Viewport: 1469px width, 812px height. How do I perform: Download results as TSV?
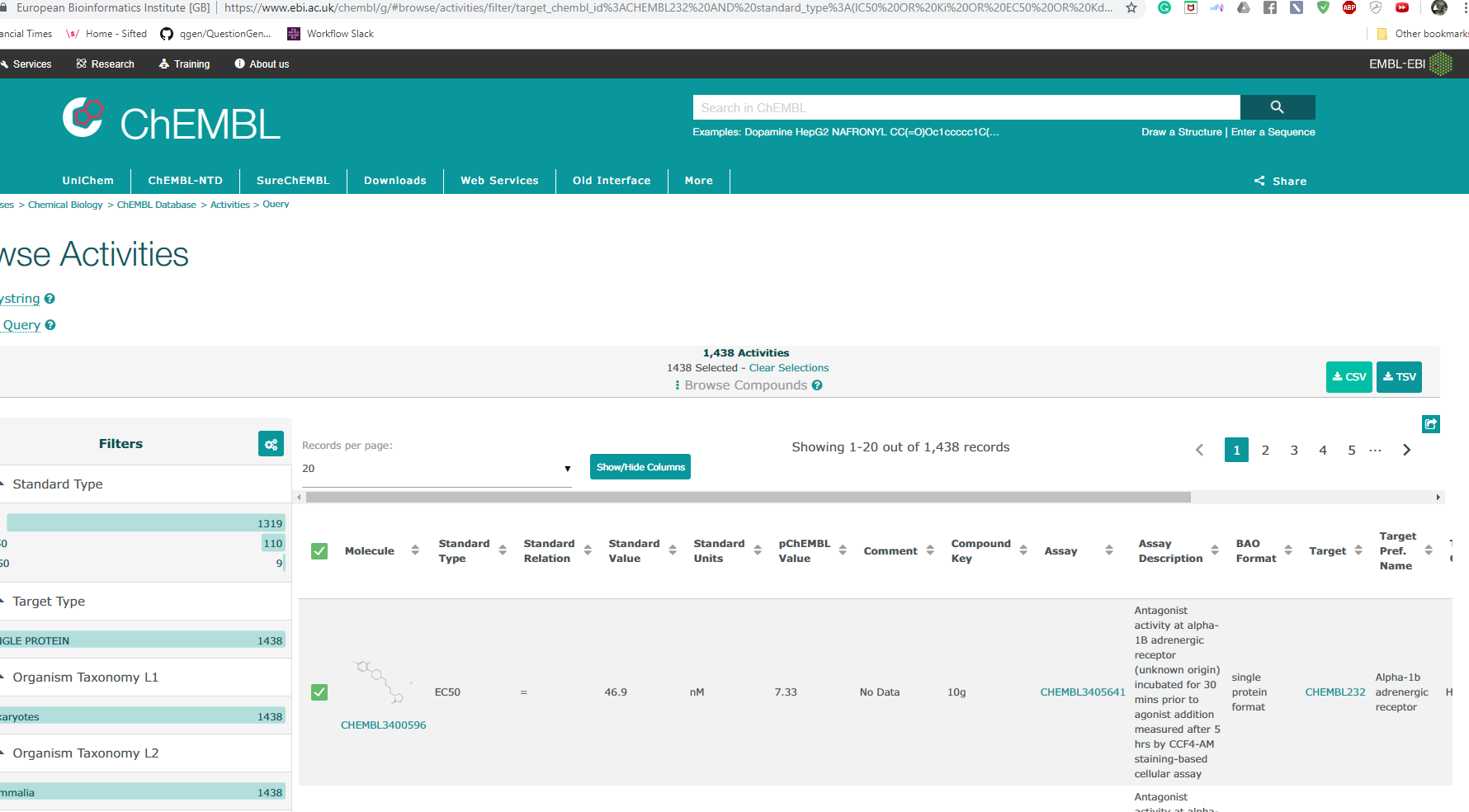1400,377
